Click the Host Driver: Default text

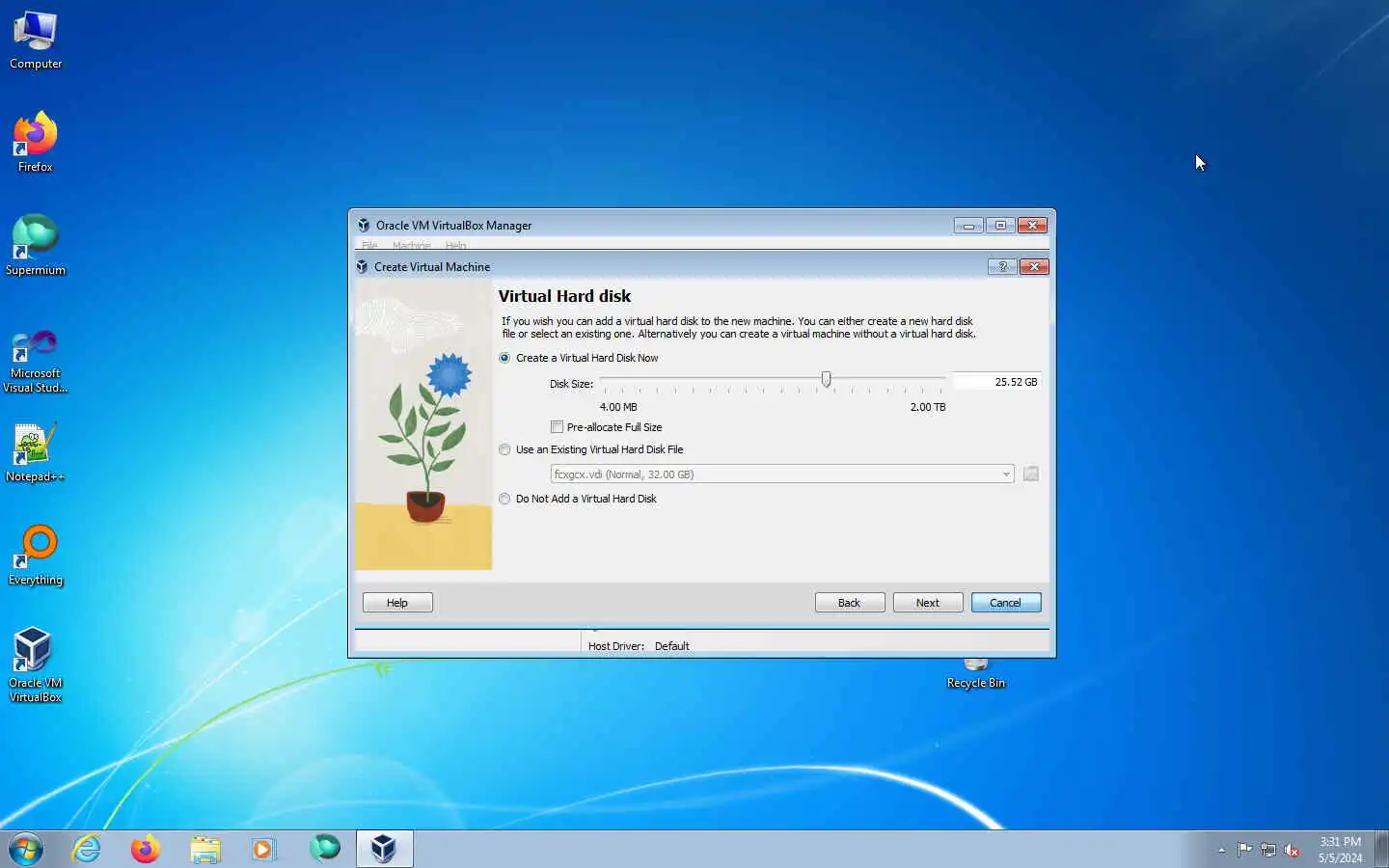pos(639,646)
